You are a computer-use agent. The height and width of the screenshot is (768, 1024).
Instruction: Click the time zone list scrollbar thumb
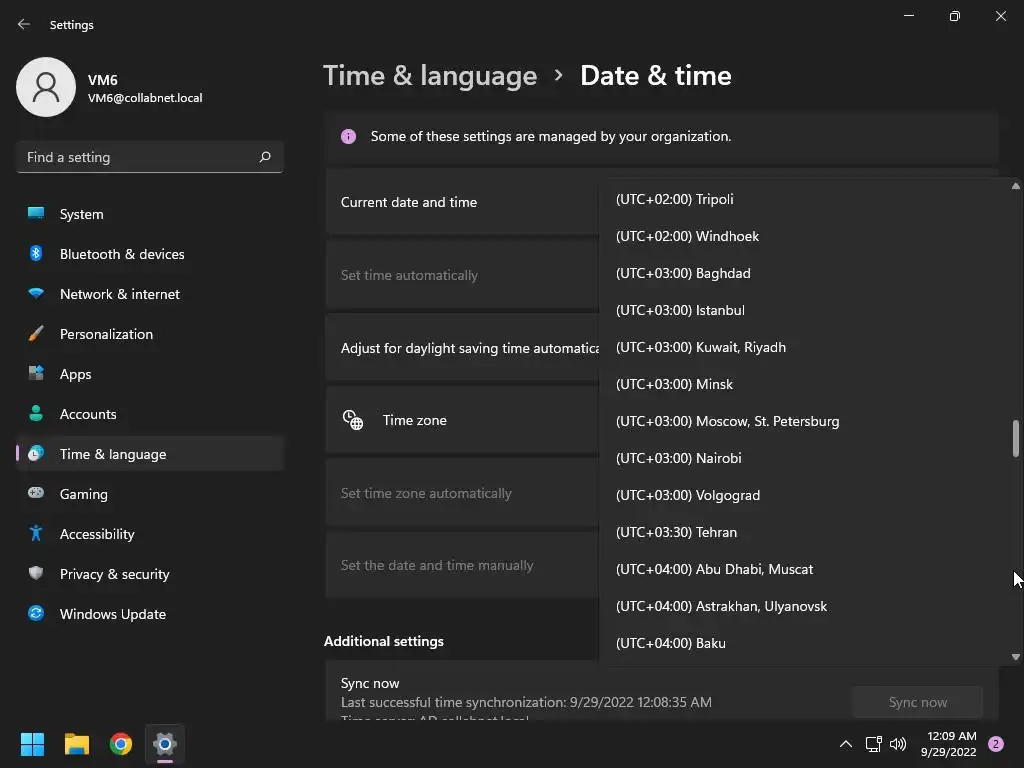[x=1016, y=439]
